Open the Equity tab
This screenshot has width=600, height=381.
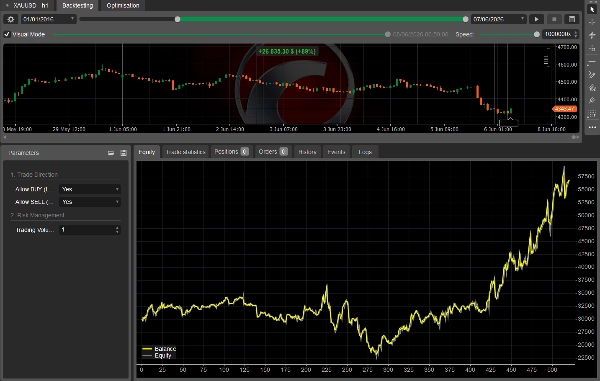147,152
